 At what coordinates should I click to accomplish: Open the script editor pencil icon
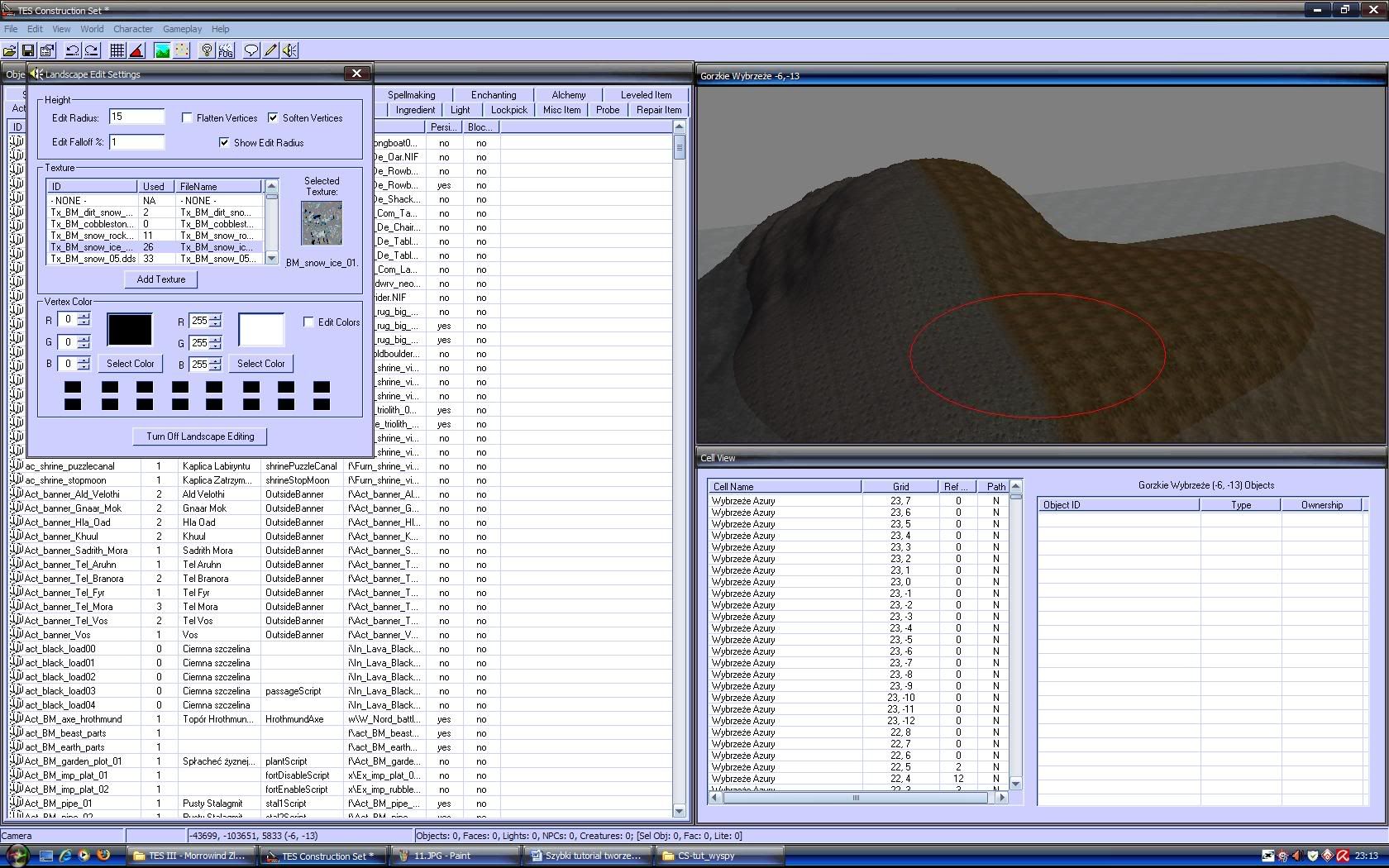[270, 50]
